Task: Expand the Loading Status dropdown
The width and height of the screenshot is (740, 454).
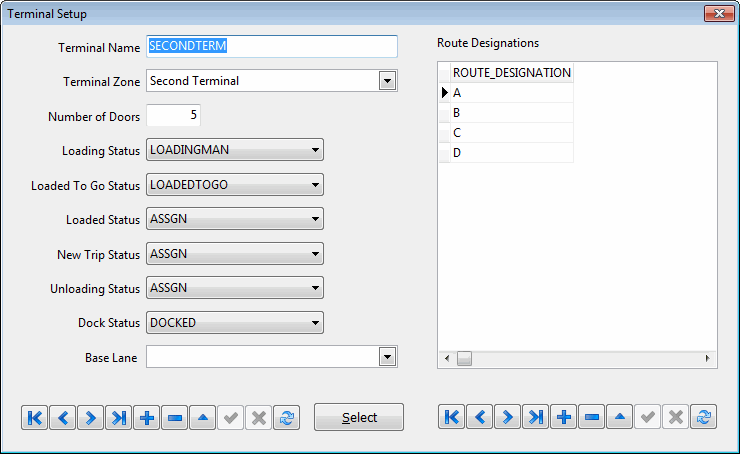Action: click(x=315, y=150)
